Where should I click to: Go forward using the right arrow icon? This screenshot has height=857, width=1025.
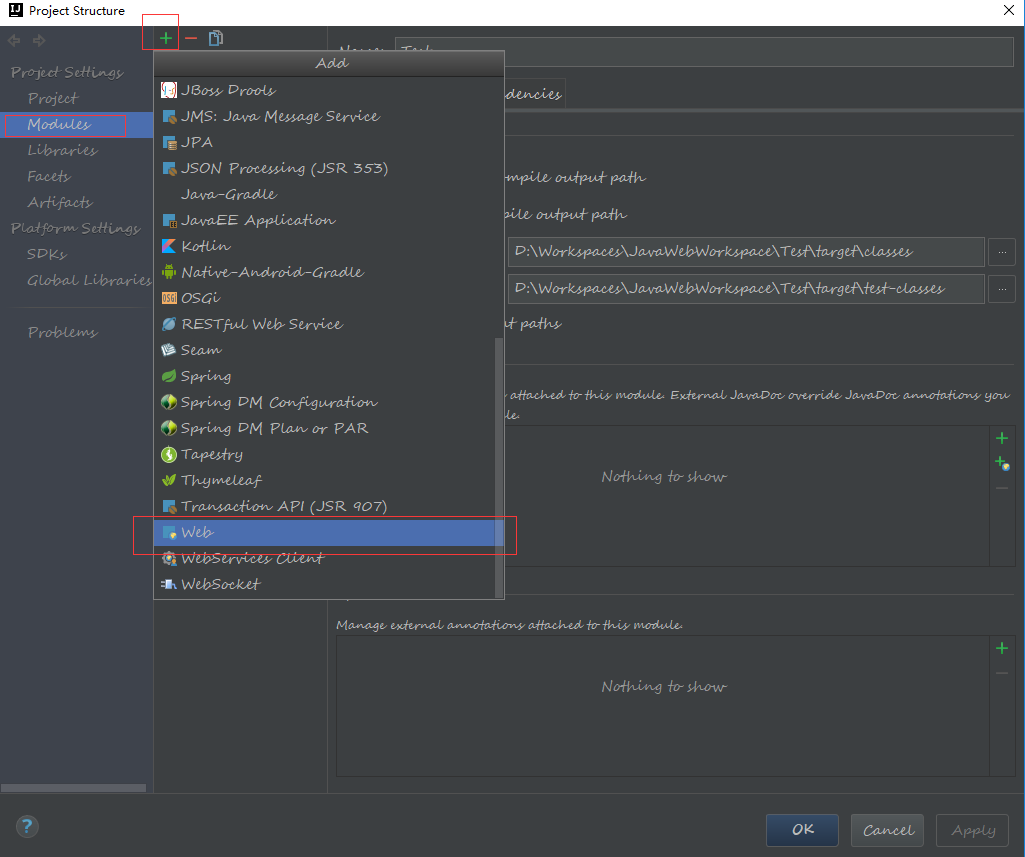click(39, 41)
